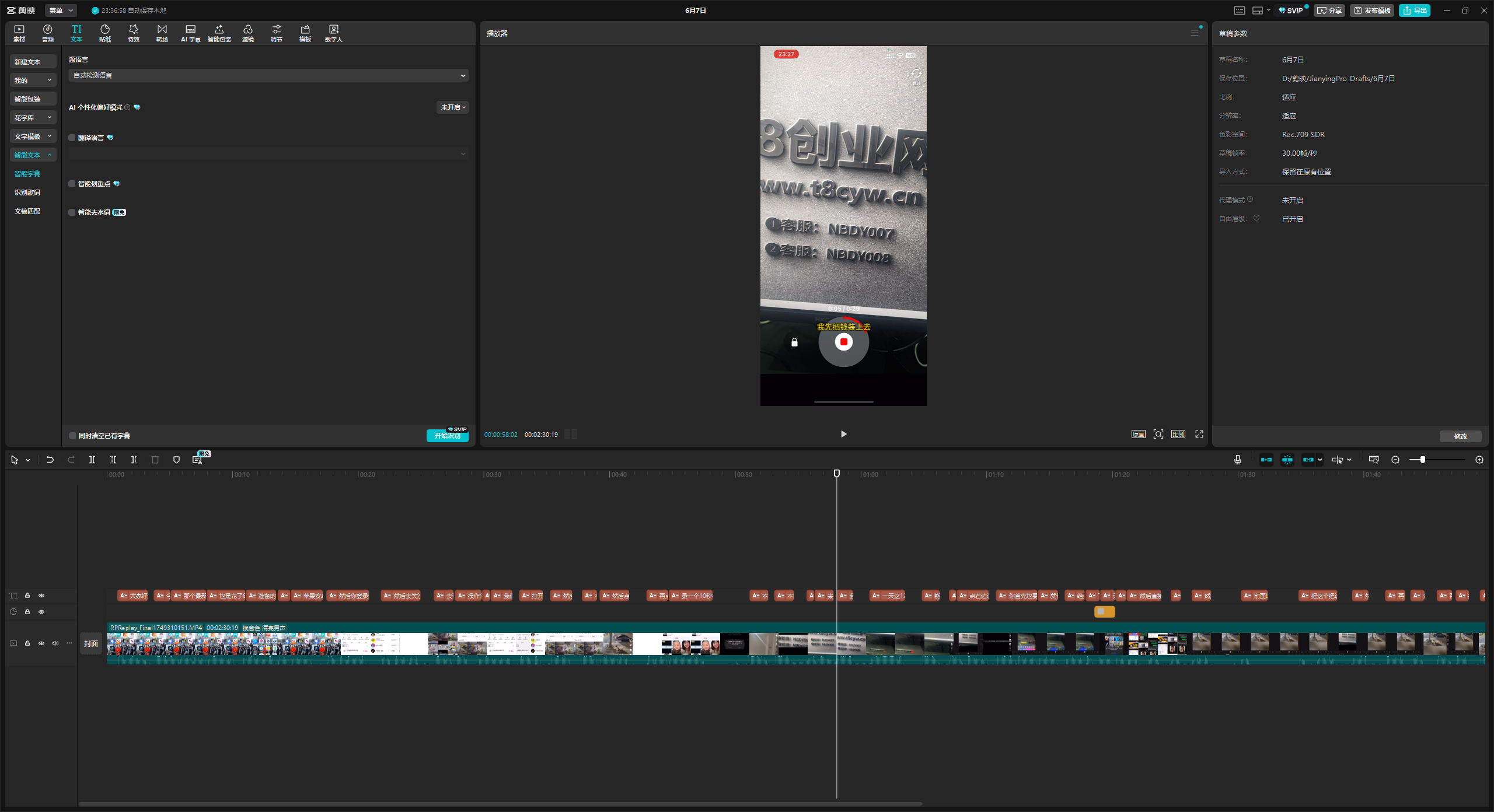
Task: Open the 滤镜 filters icon
Action: pos(248,33)
